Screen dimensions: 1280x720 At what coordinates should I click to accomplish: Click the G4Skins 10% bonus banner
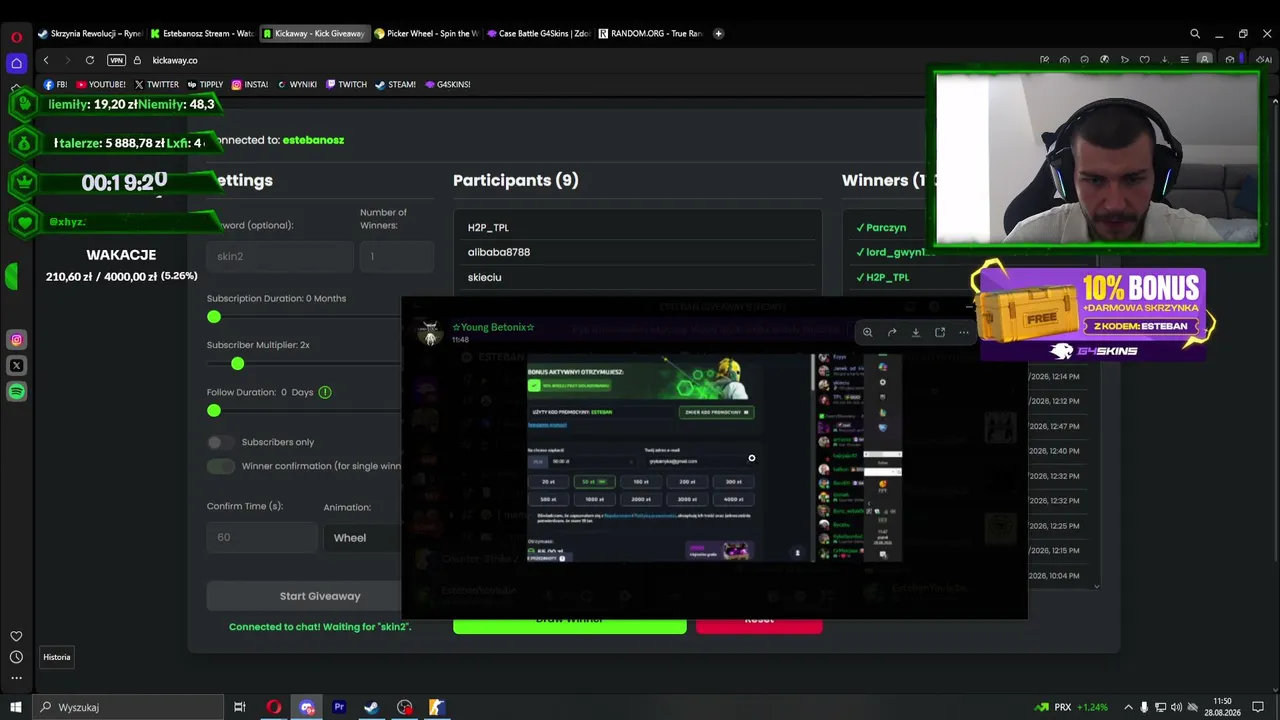(1094, 312)
